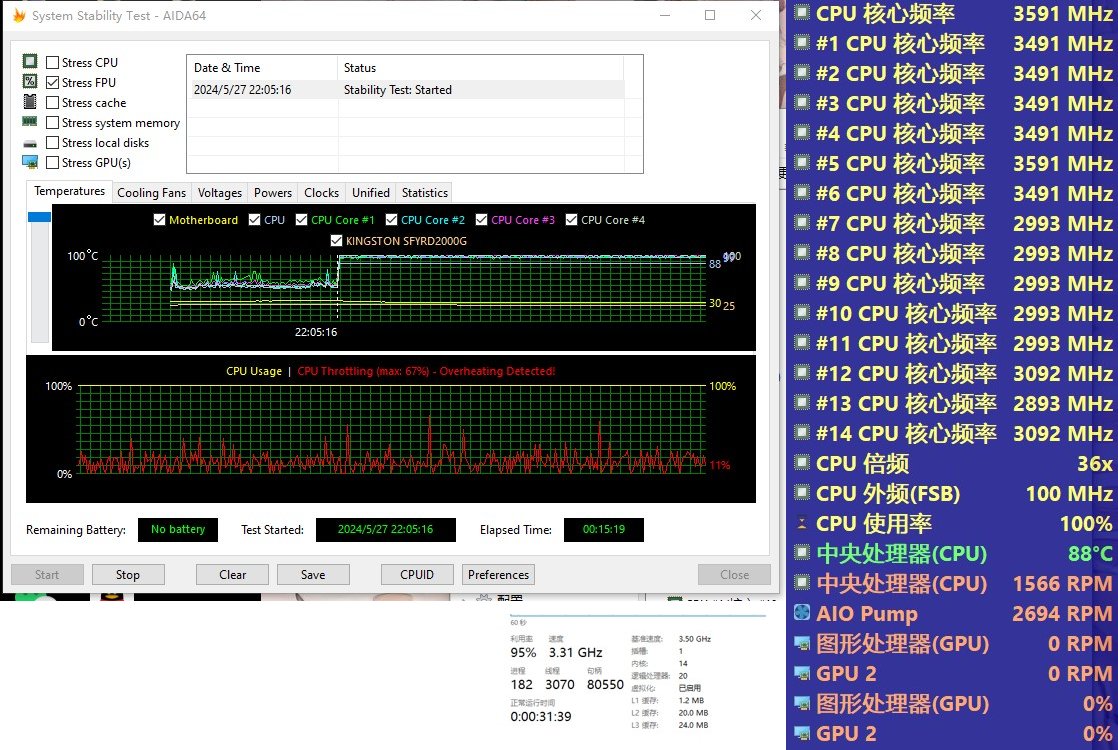Toggle the CPU Core #4 graph checkbox
Image resolution: width=1118 pixels, height=750 pixels.
[x=571, y=220]
